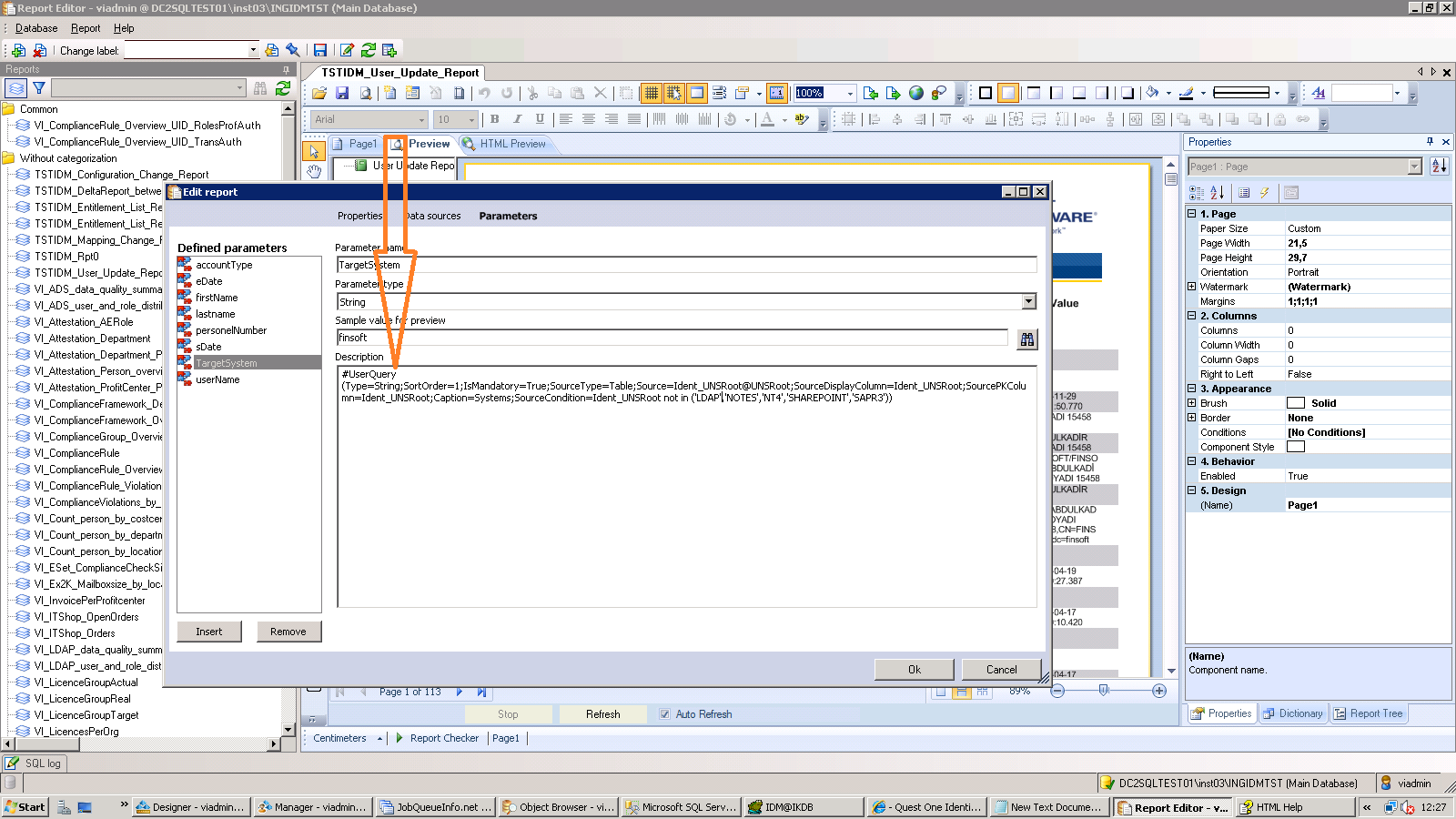Open the zoom percentage 100% dropdown
This screenshot has width=1456, height=819.
(x=851, y=93)
